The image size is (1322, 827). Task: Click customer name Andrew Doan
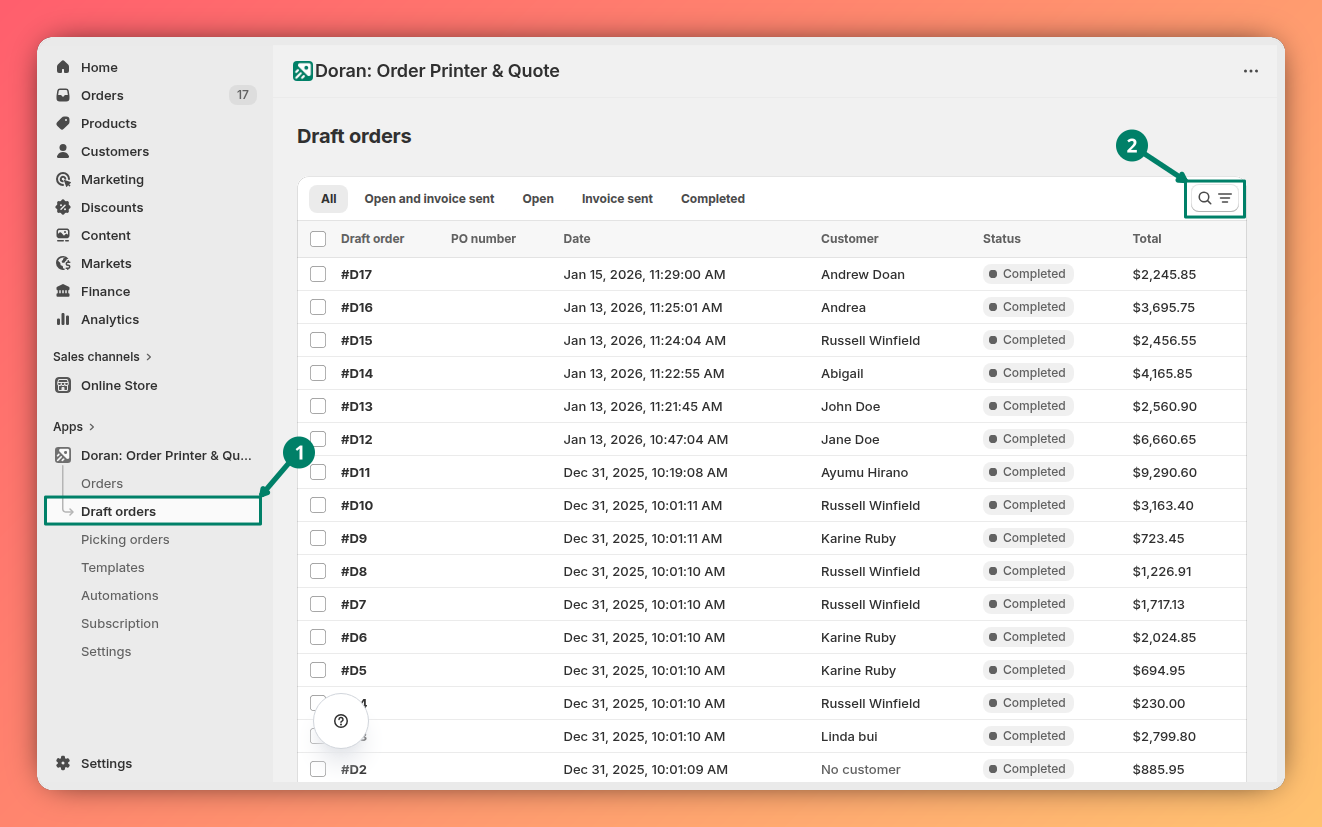coord(863,274)
